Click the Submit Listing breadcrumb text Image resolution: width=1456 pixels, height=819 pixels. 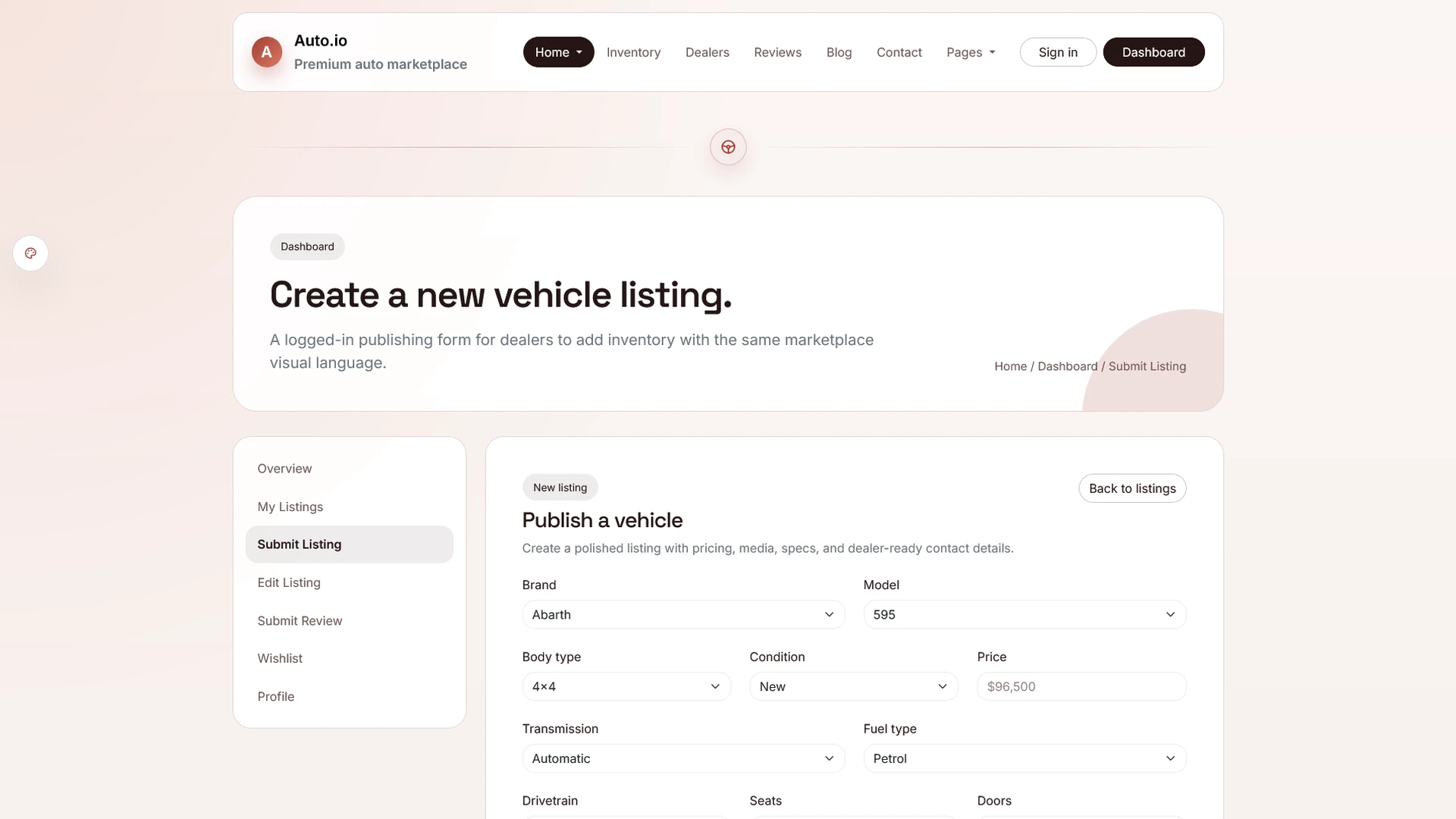point(1147,366)
